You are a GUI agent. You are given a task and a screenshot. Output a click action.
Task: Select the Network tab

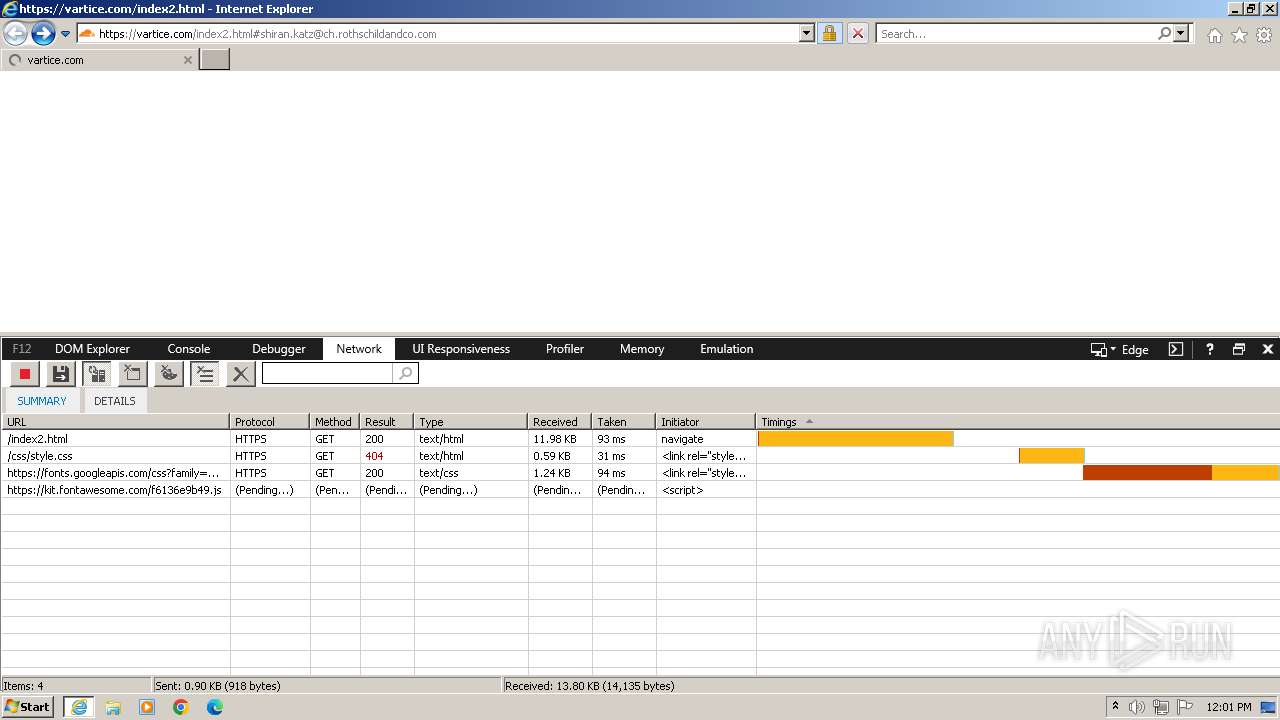359,349
